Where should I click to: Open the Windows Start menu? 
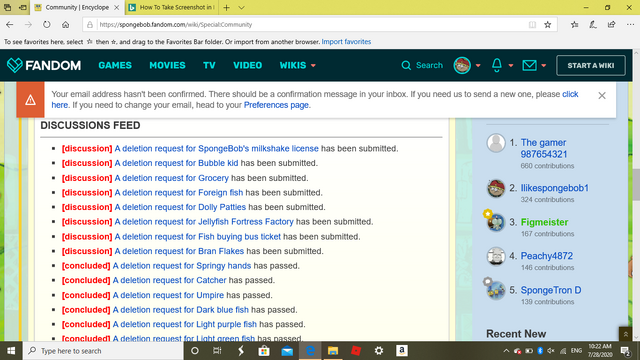click(x=11, y=351)
